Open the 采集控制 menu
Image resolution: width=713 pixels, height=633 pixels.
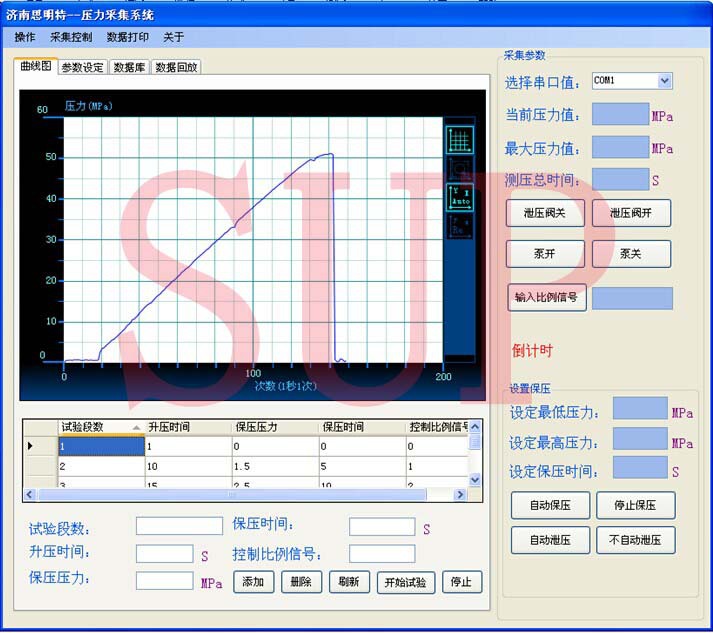(71, 37)
